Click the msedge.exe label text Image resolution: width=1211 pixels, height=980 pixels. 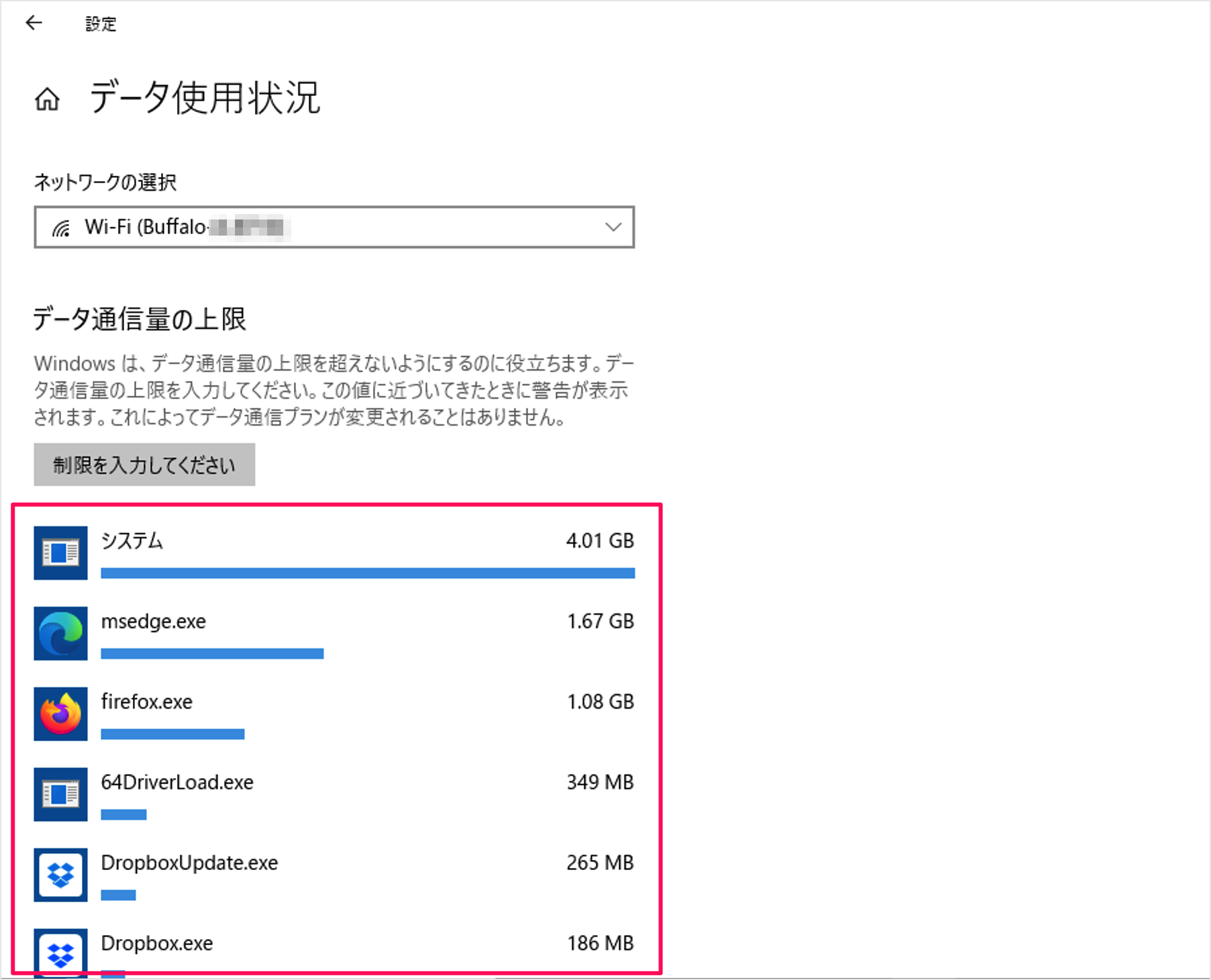pyautogui.click(x=153, y=621)
